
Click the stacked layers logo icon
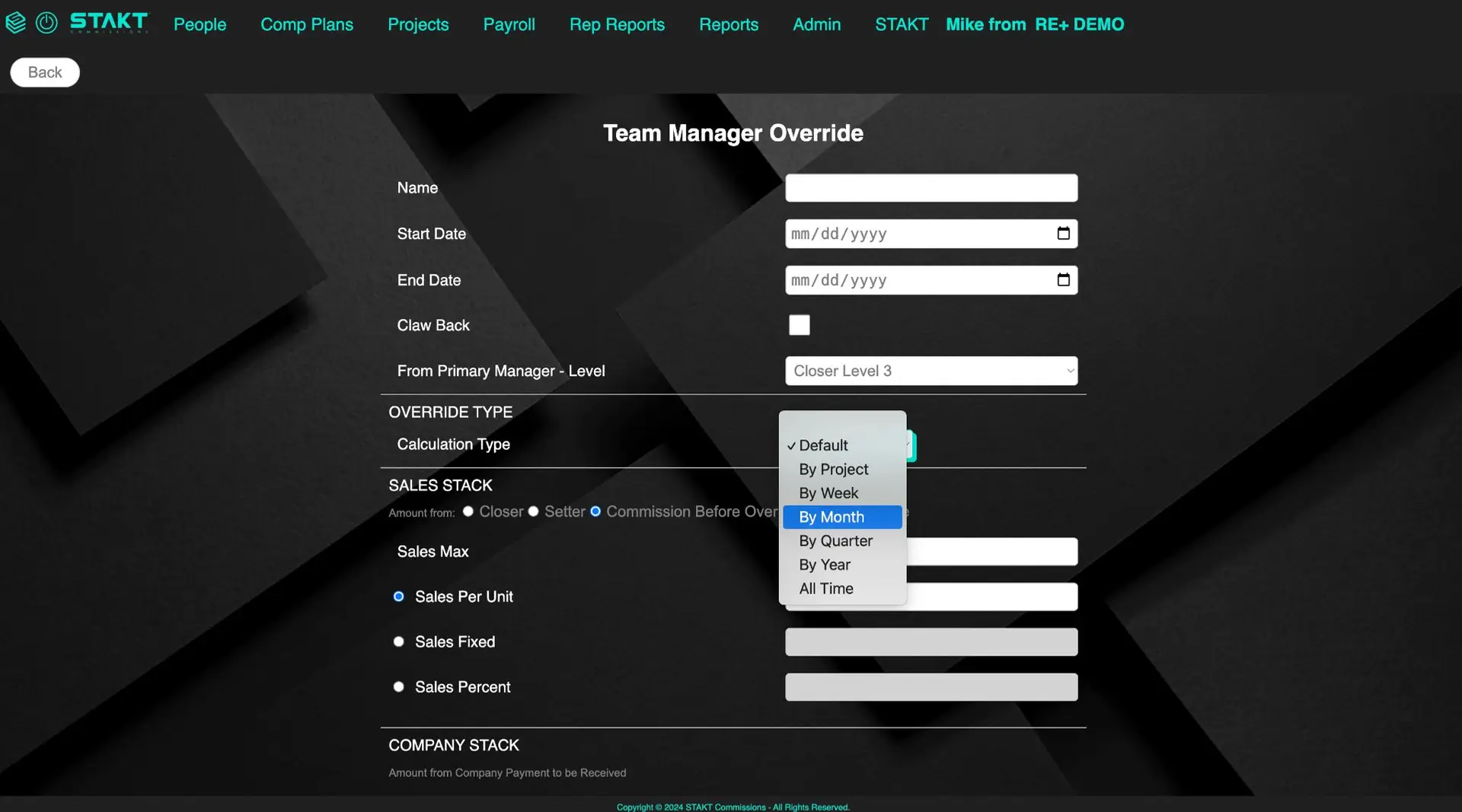point(15,23)
